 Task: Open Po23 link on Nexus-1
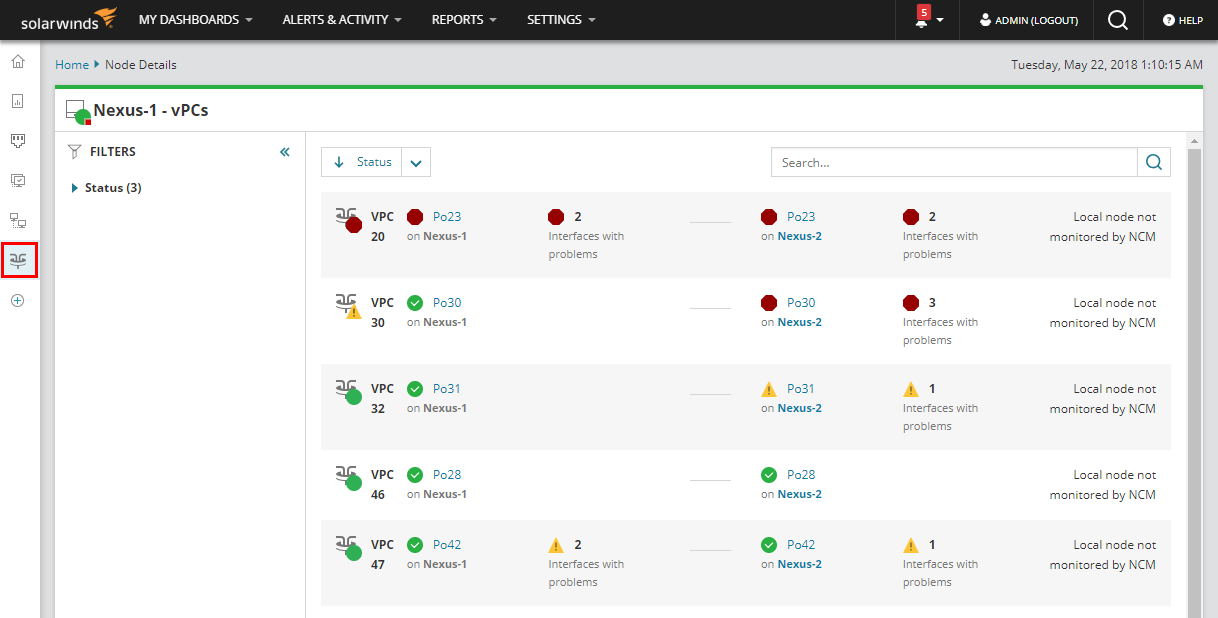[x=447, y=217]
